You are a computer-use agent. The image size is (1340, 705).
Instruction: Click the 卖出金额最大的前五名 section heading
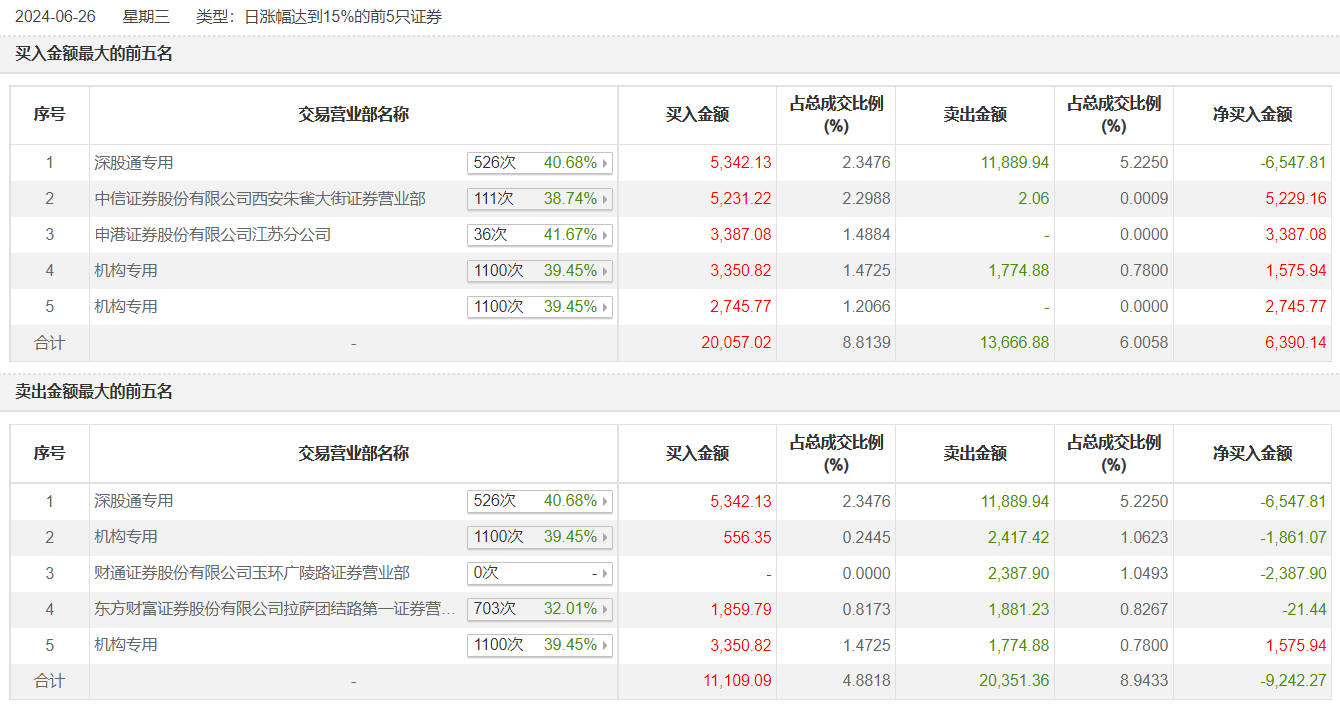[x=94, y=392]
